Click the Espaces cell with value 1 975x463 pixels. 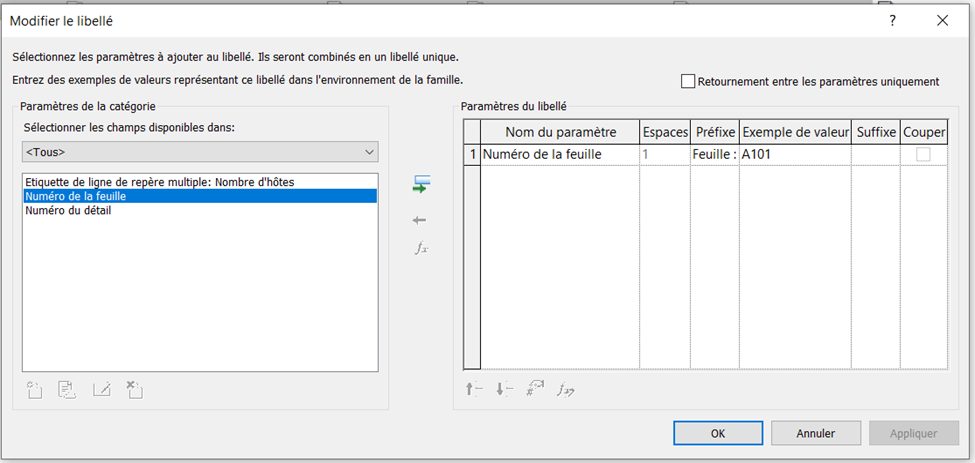pyautogui.click(x=665, y=155)
